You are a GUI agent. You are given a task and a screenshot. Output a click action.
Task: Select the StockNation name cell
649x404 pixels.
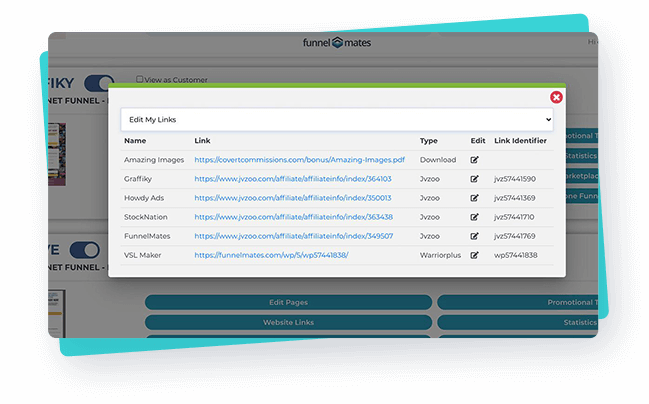coord(146,217)
